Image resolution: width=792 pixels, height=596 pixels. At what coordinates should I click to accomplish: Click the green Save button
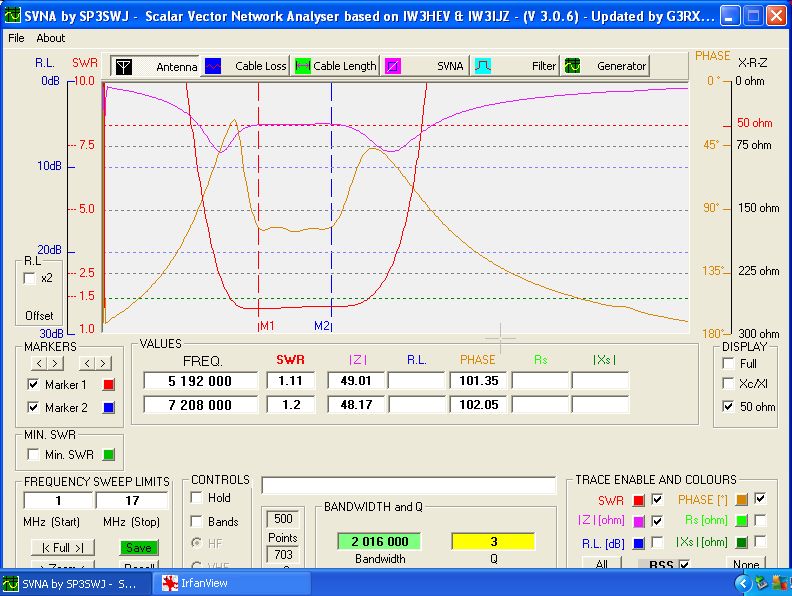point(139,547)
